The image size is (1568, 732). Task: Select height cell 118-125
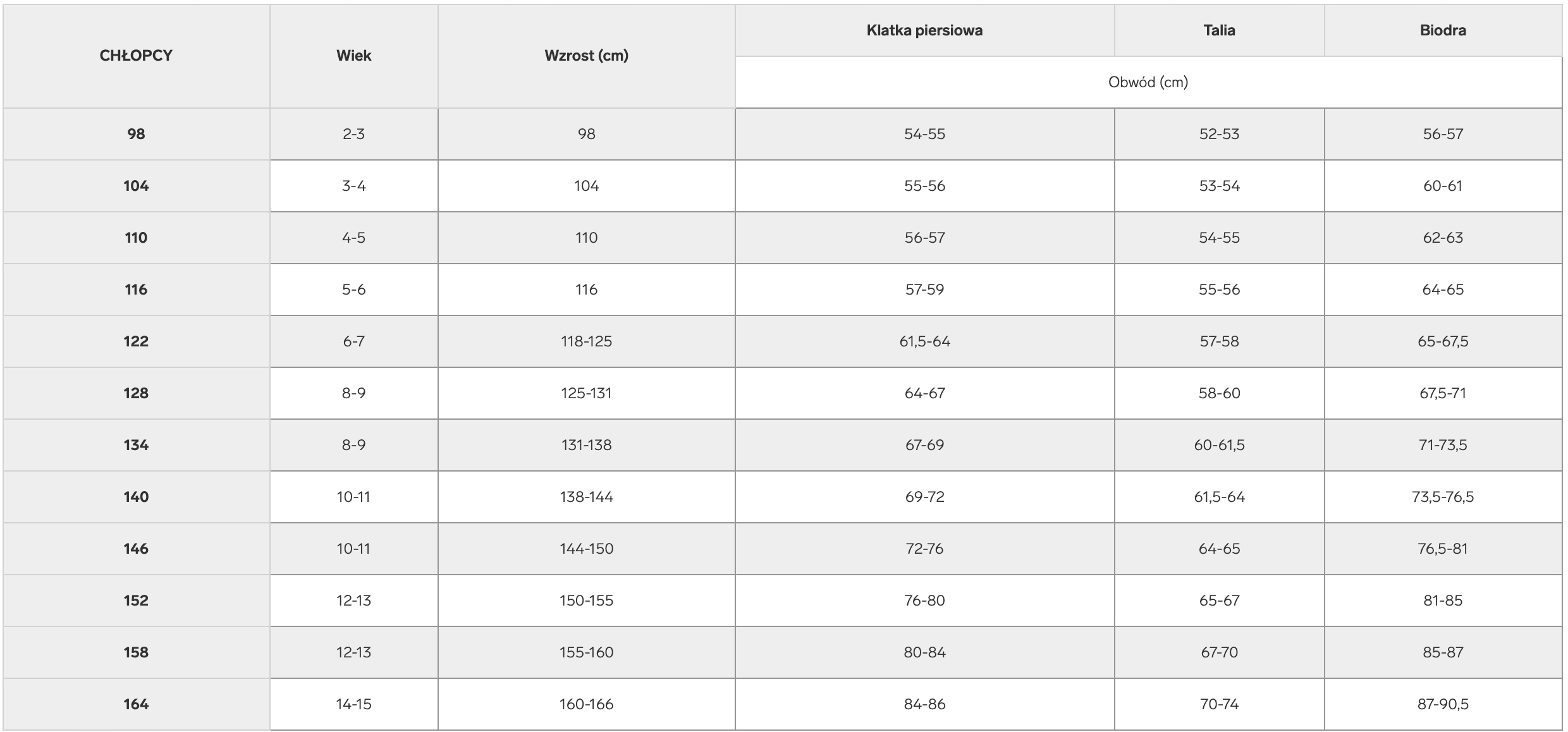[586, 341]
